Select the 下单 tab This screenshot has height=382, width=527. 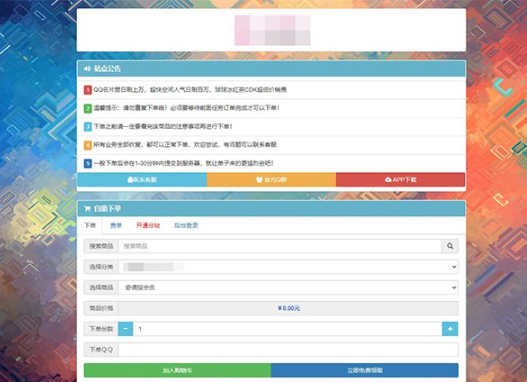point(90,225)
